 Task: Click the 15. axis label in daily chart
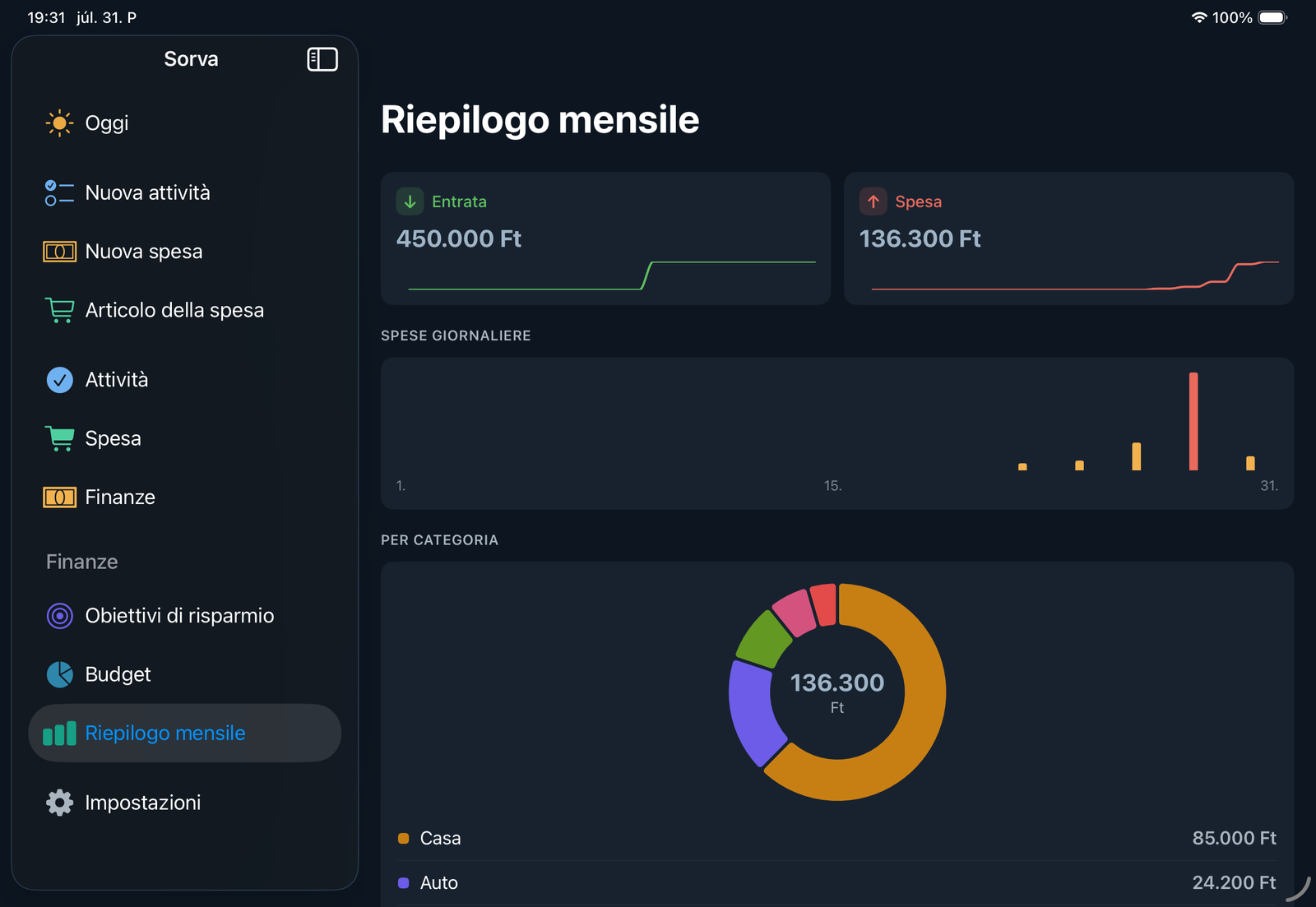(832, 486)
